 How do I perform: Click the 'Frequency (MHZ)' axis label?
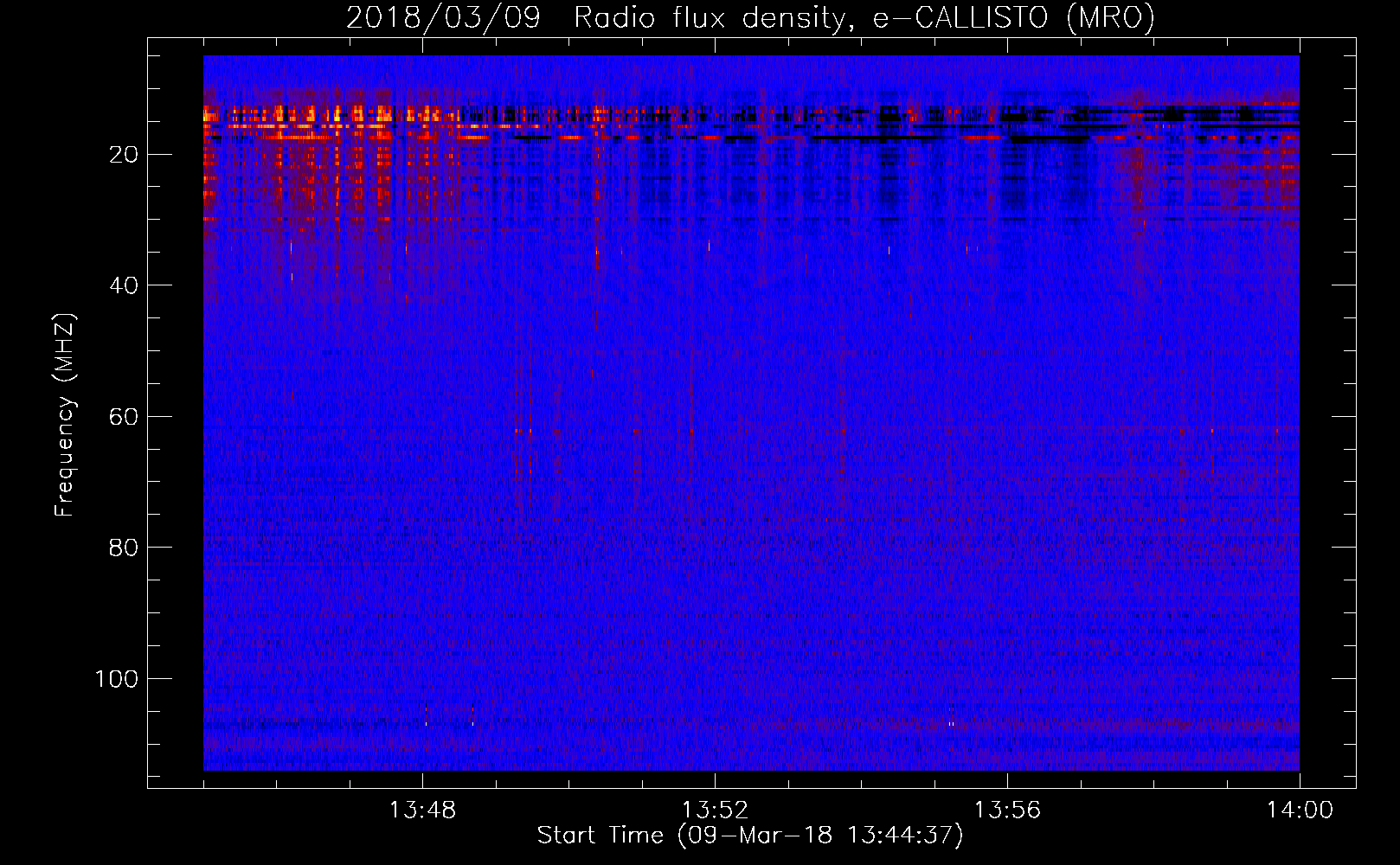click(65, 414)
